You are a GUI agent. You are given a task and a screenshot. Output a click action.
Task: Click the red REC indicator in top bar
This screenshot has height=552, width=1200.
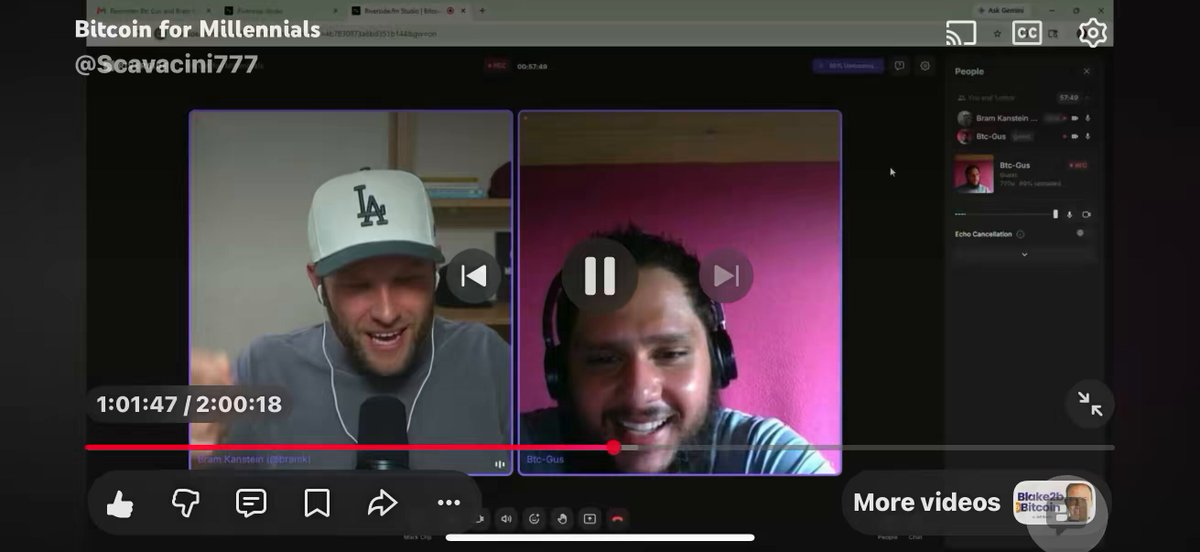[496, 66]
